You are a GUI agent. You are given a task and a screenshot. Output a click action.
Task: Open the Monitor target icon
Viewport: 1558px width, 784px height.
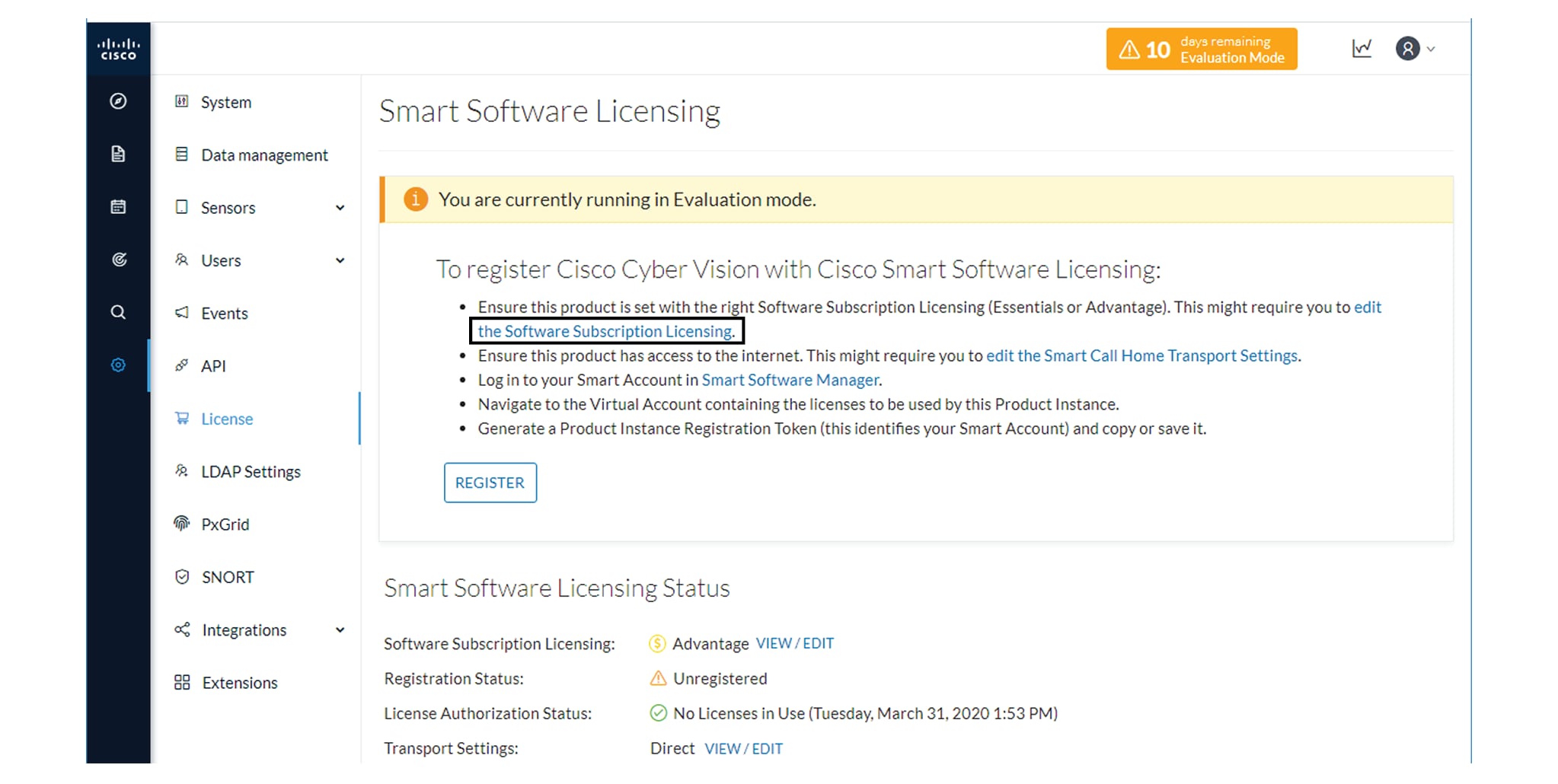coord(118,260)
